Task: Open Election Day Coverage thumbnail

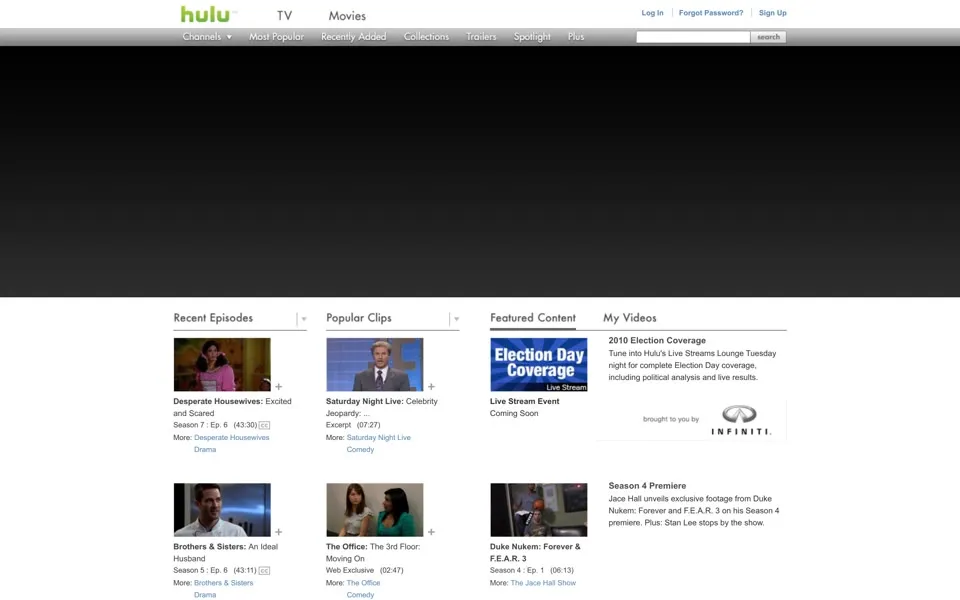Action: (x=539, y=365)
